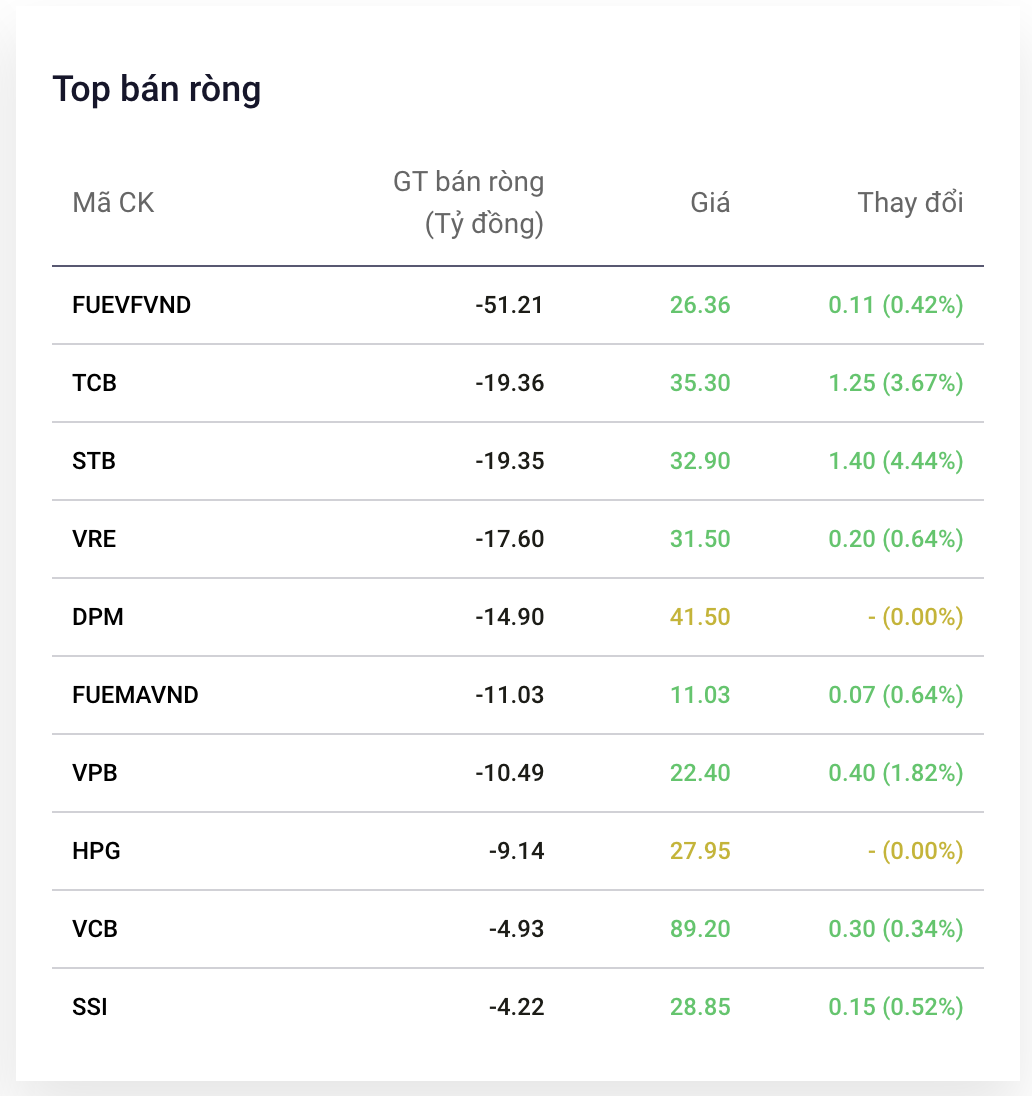Select the HPG ticker symbol

tap(96, 851)
